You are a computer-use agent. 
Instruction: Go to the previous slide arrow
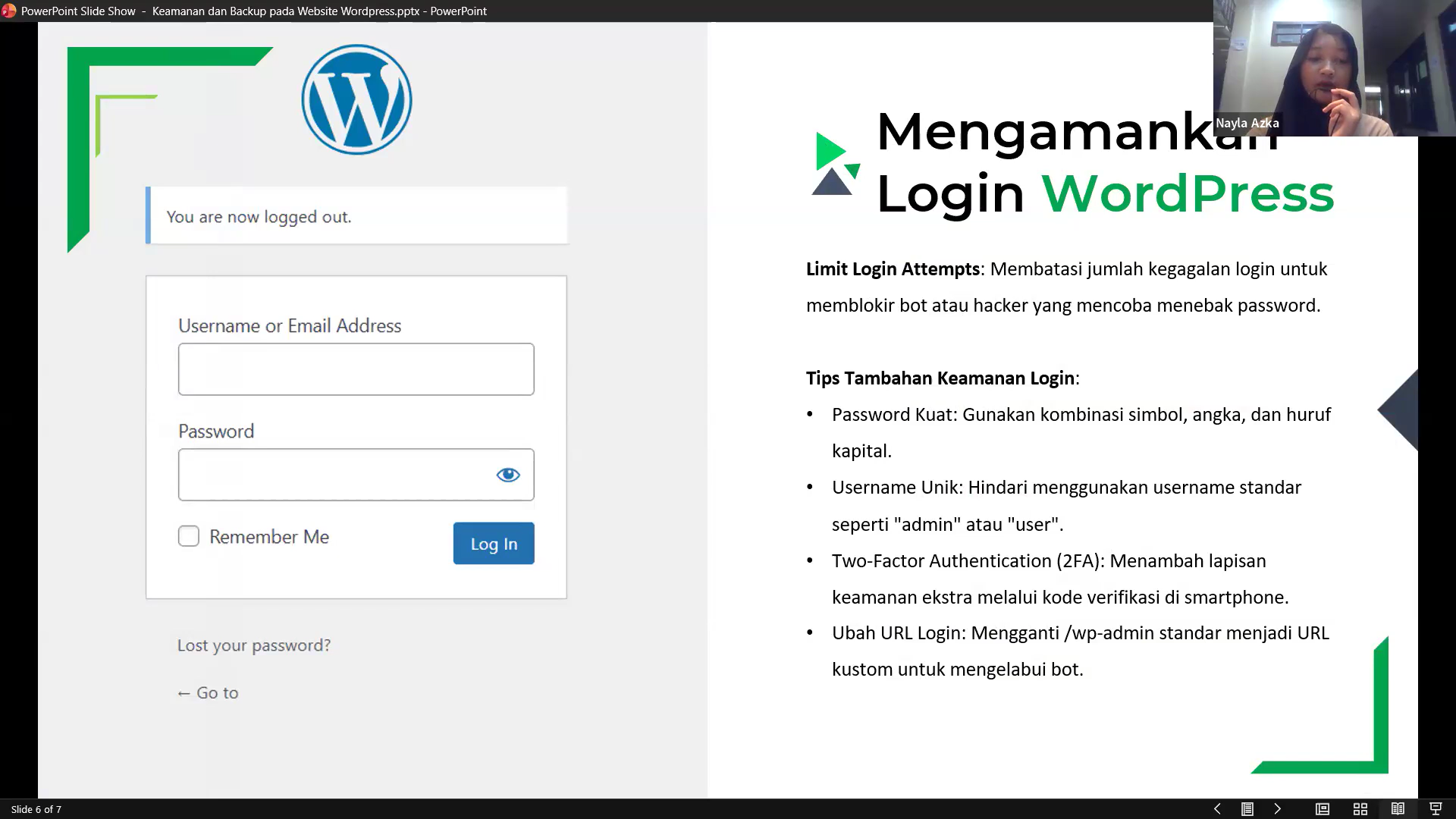[1217, 809]
